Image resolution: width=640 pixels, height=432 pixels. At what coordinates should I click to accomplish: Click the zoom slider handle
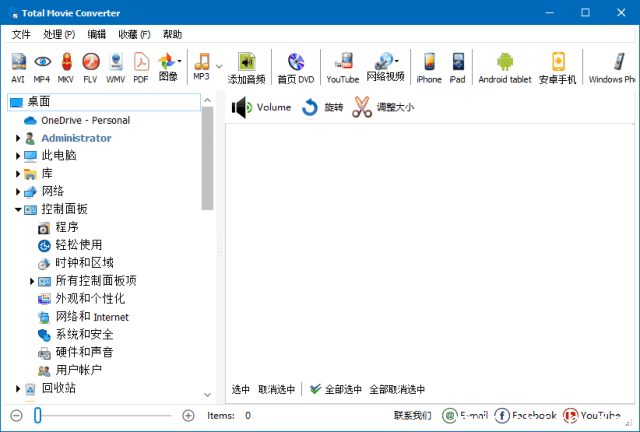click(38, 415)
